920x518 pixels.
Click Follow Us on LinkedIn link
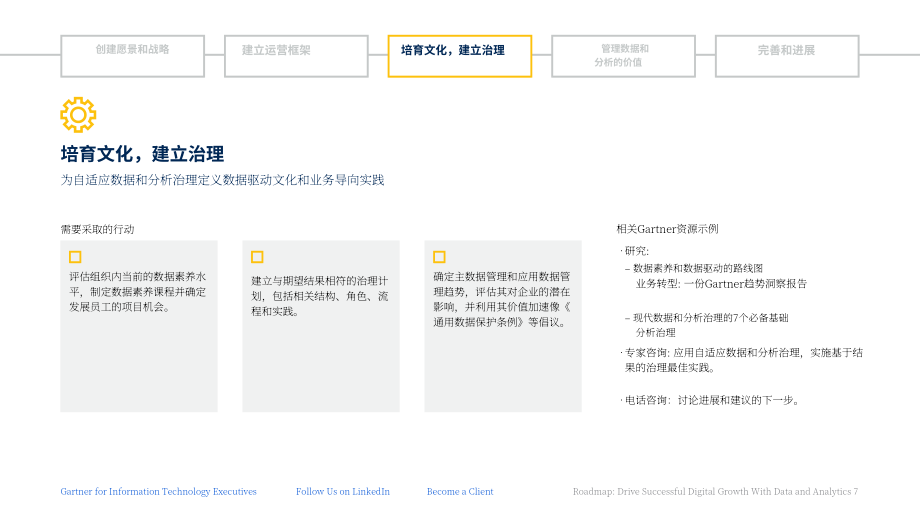pyautogui.click(x=343, y=492)
